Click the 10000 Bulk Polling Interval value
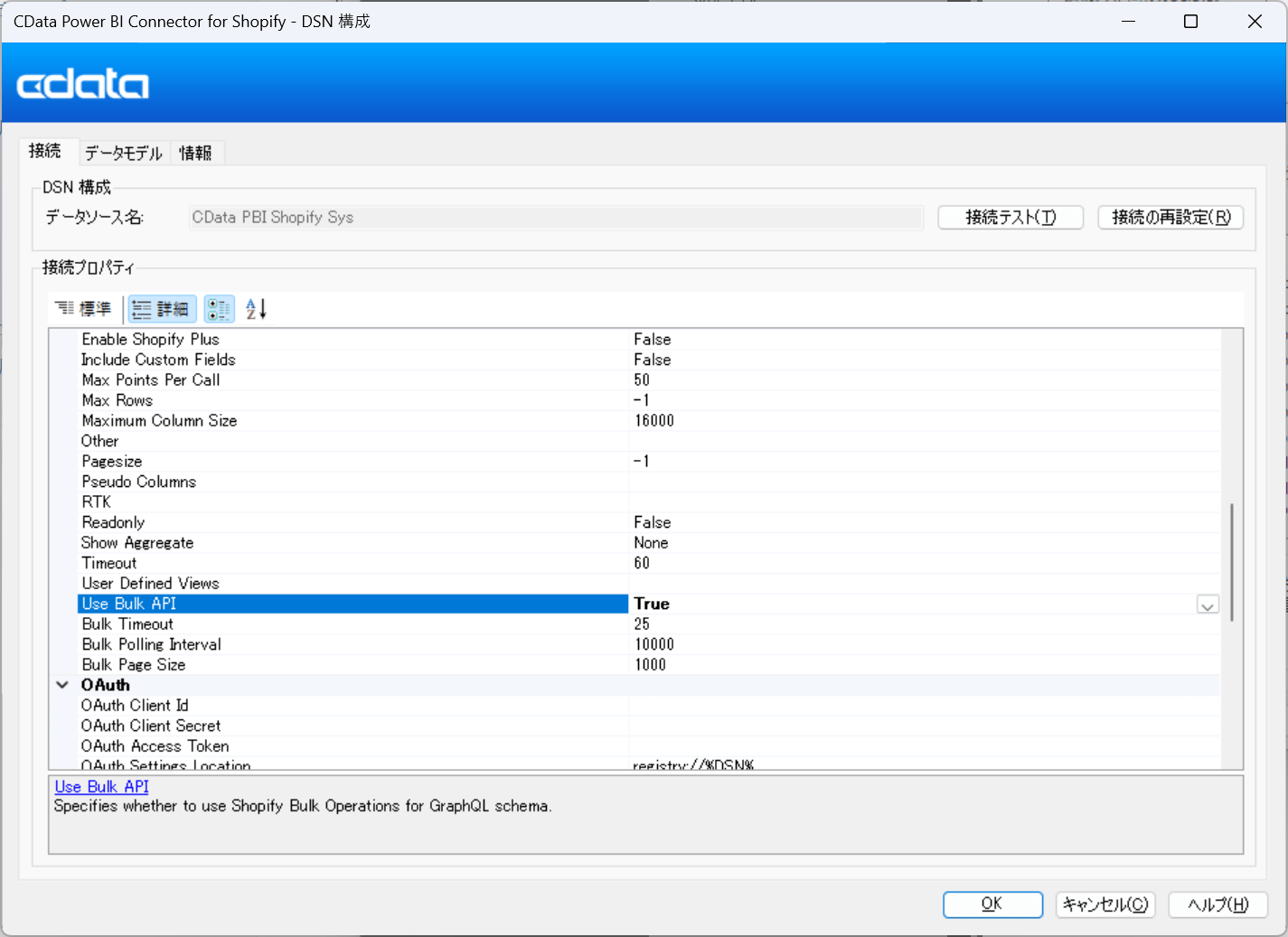The height and width of the screenshot is (937, 1288). (654, 644)
